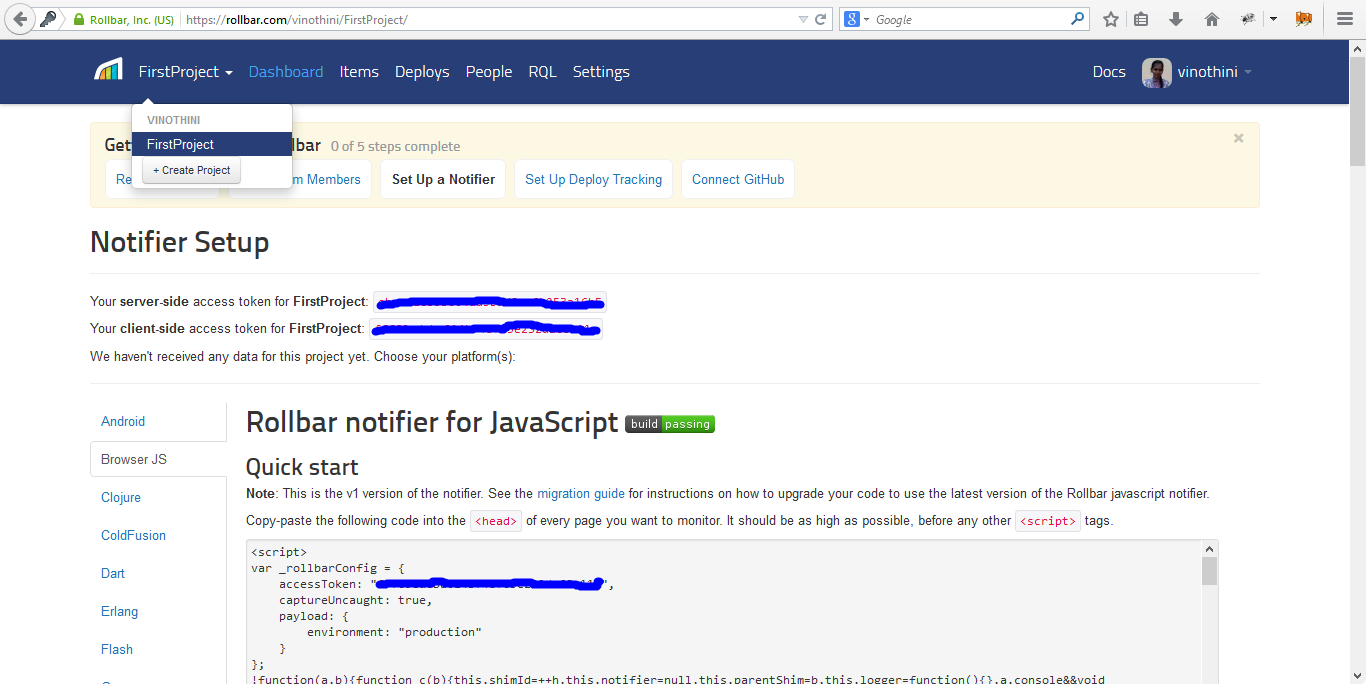Open the migration guide link
Image resolution: width=1366 pixels, height=684 pixels.
point(580,493)
